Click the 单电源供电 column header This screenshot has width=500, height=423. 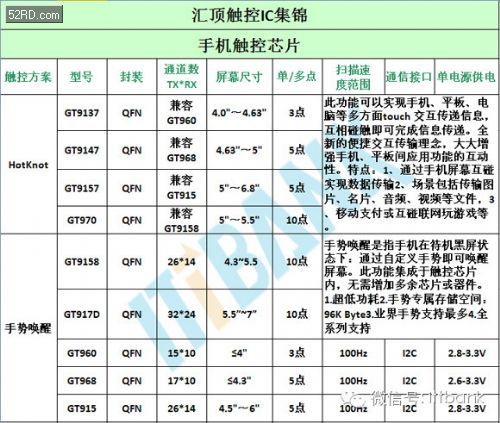point(467,77)
